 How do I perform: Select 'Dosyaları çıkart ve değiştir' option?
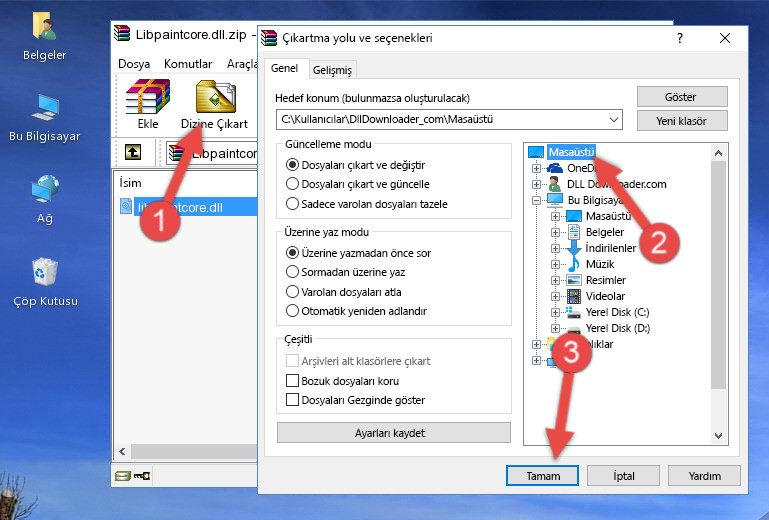coord(292,165)
